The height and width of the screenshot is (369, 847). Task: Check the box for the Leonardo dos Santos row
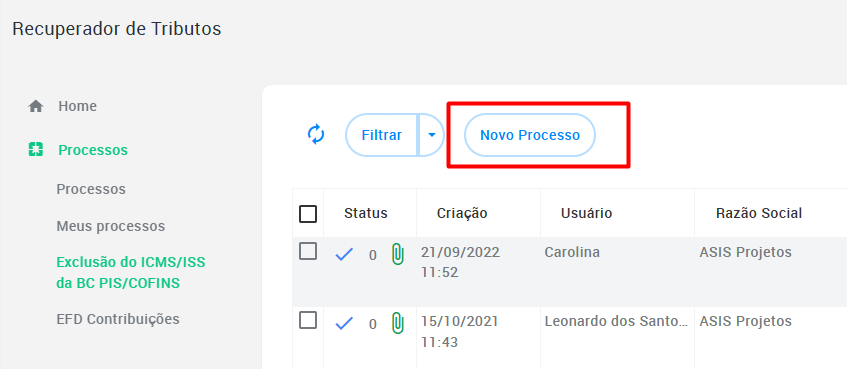click(x=308, y=320)
